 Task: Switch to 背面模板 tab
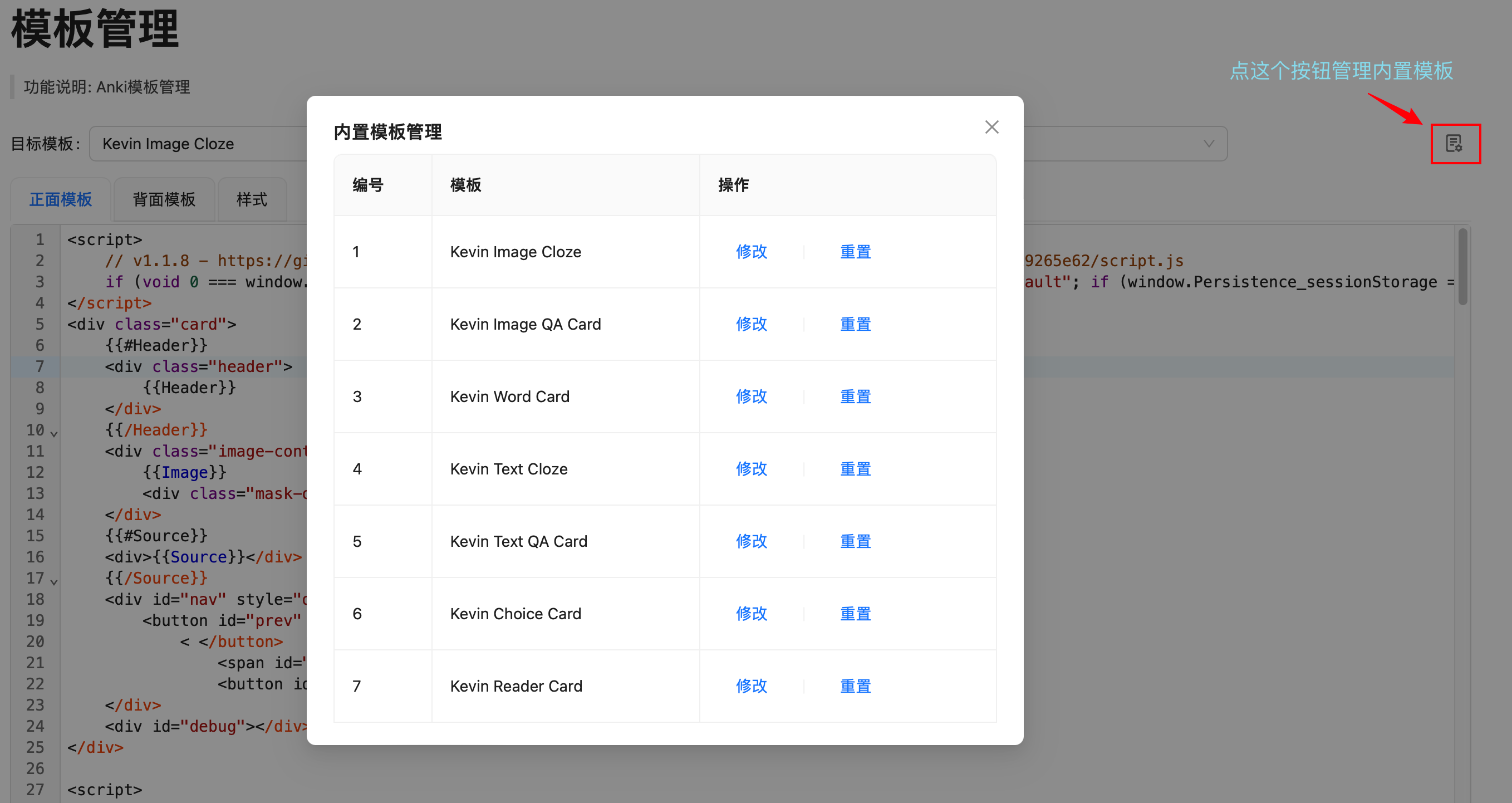pyautogui.click(x=164, y=199)
